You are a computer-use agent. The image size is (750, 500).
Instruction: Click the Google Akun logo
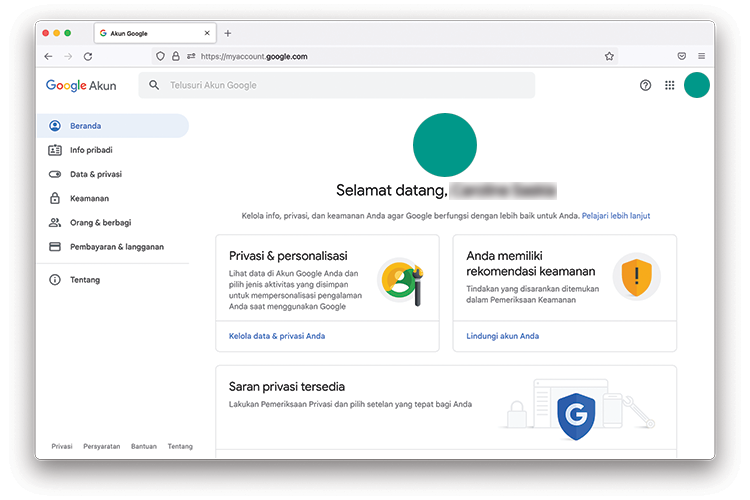(x=81, y=85)
